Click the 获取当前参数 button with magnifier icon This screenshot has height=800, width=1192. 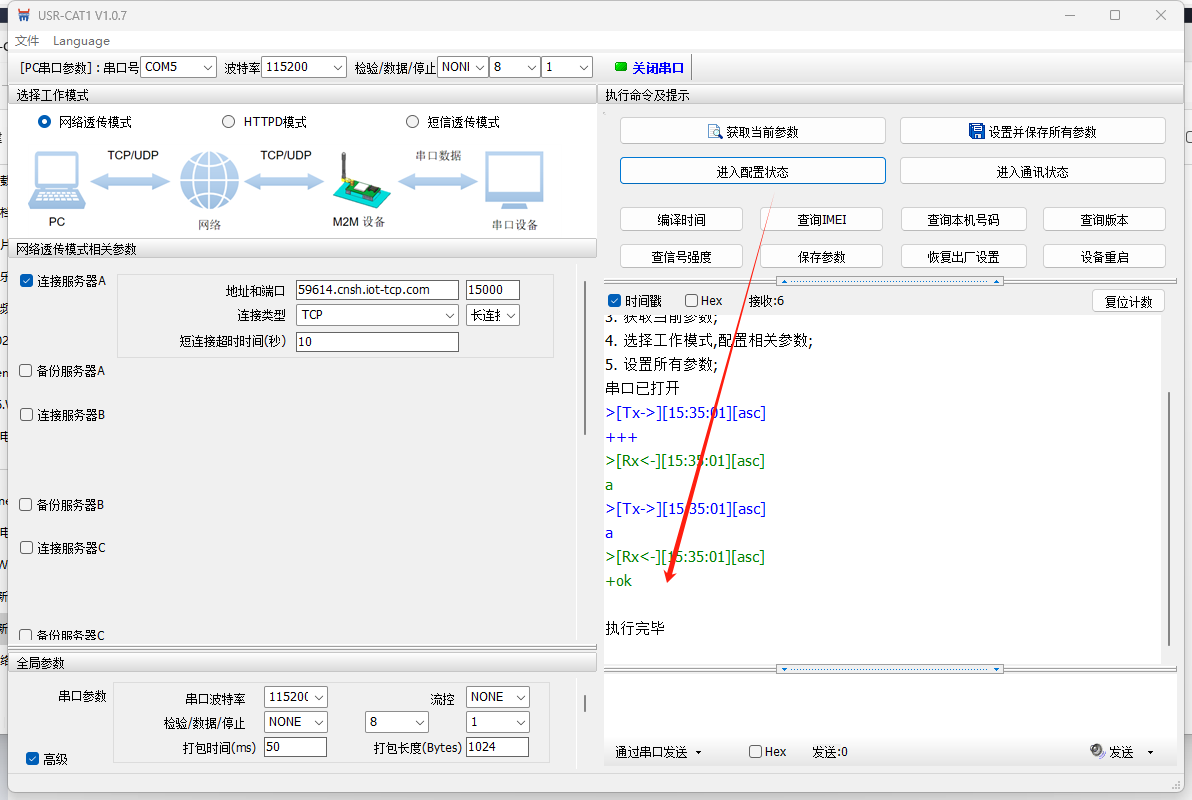(752, 131)
